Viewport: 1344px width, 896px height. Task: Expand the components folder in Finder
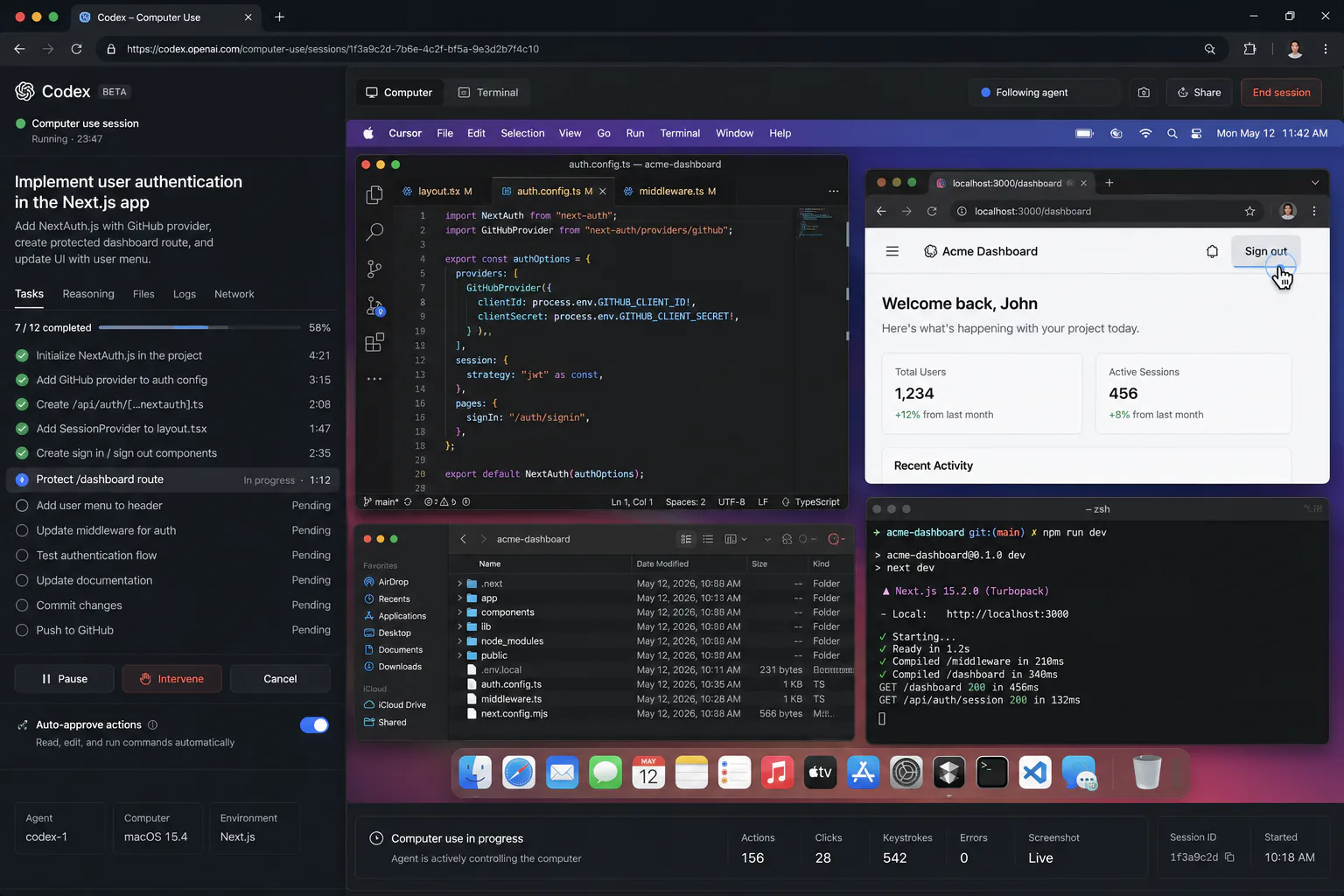tap(459, 612)
